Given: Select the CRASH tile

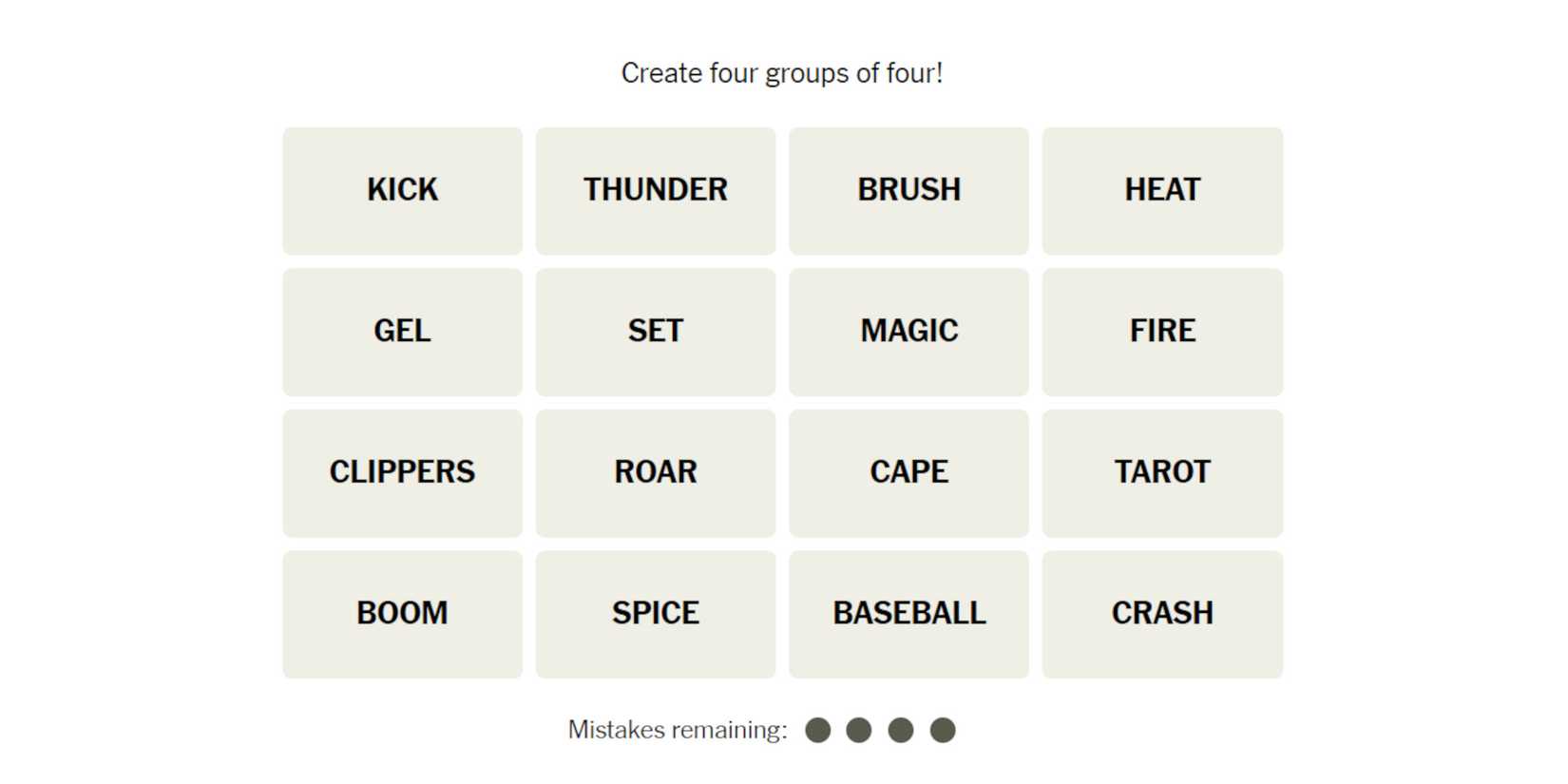Looking at the screenshot, I should 1162,614.
